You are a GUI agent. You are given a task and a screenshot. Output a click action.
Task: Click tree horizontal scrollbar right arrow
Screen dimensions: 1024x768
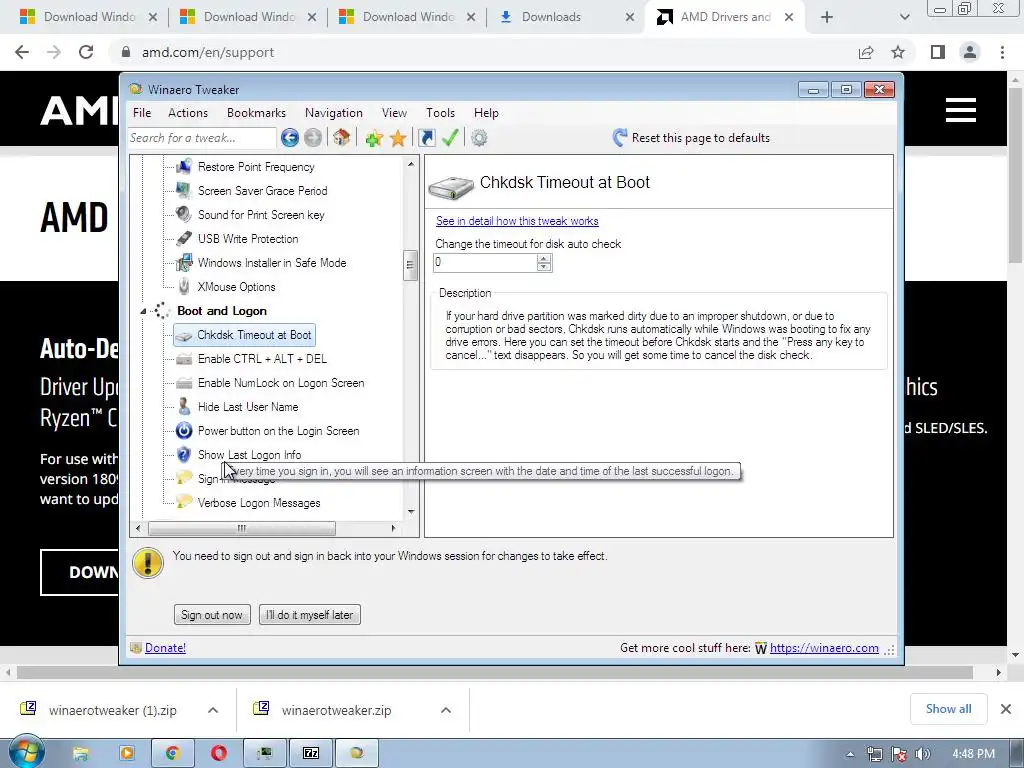(393, 528)
